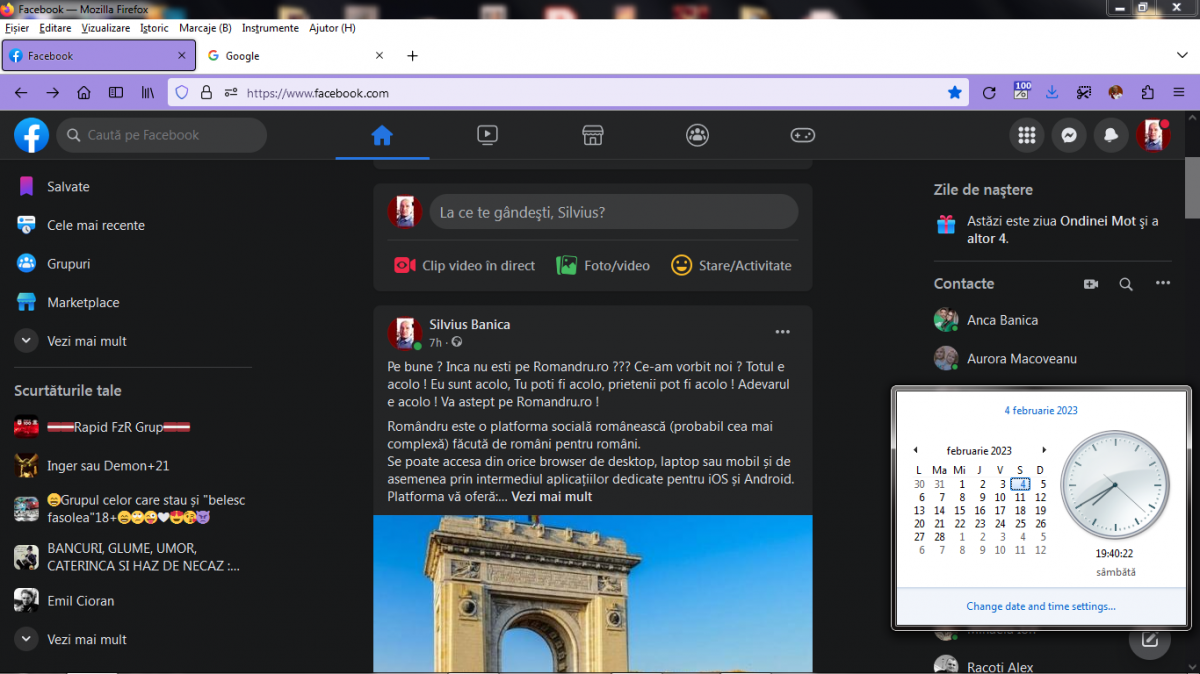Expand 'Vezi mai mult' under shortcuts list
This screenshot has width=1200, height=674.
(86, 639)
